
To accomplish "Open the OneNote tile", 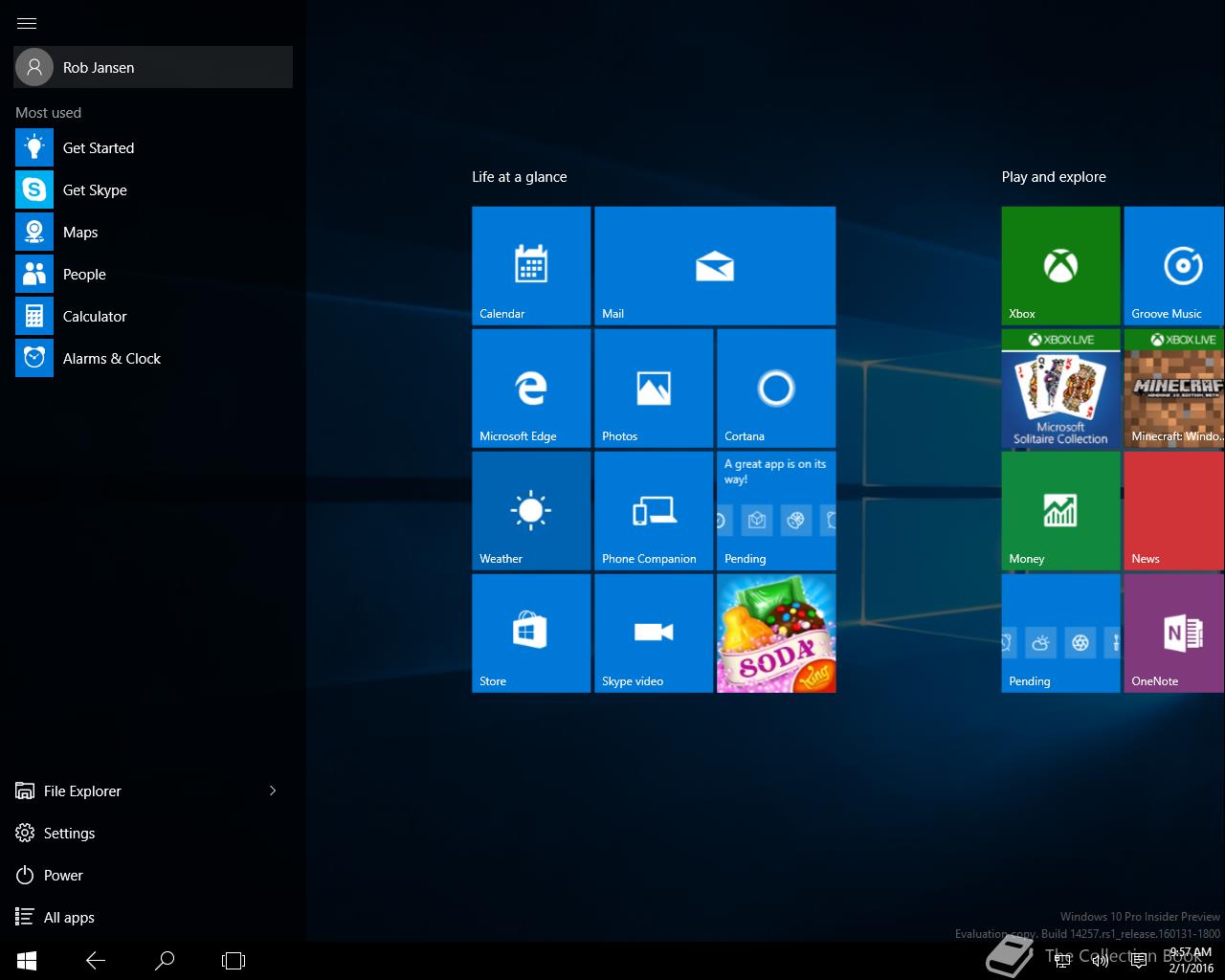I will 1174,634.
